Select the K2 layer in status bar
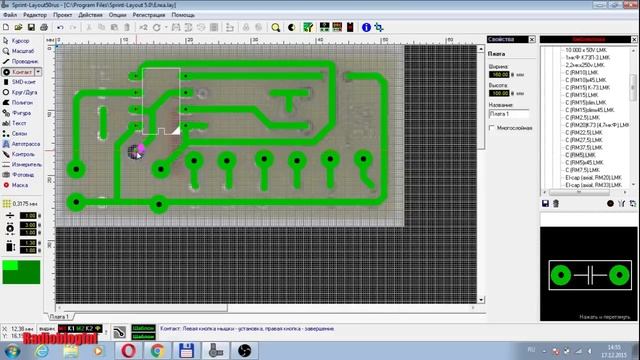Image resolution: width=640 pixels, height=360 pixels. point(89,328)
